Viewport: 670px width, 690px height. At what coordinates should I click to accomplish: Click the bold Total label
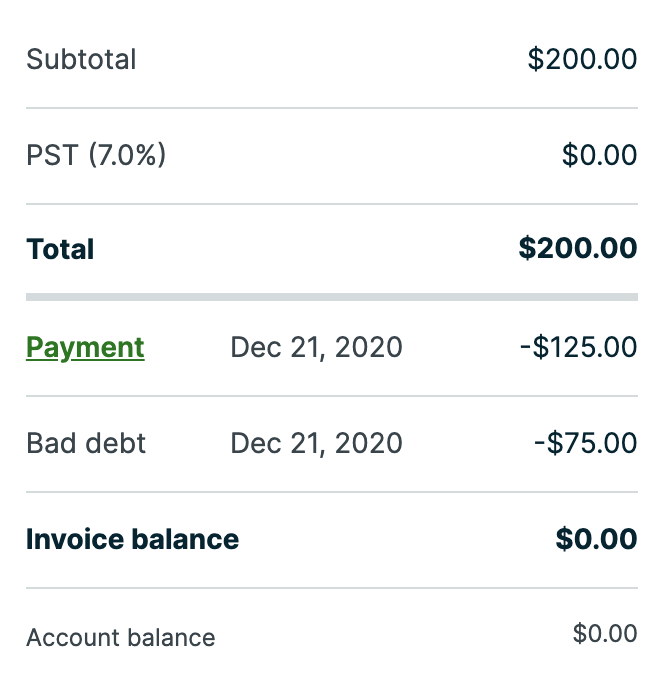coord(60,249)
